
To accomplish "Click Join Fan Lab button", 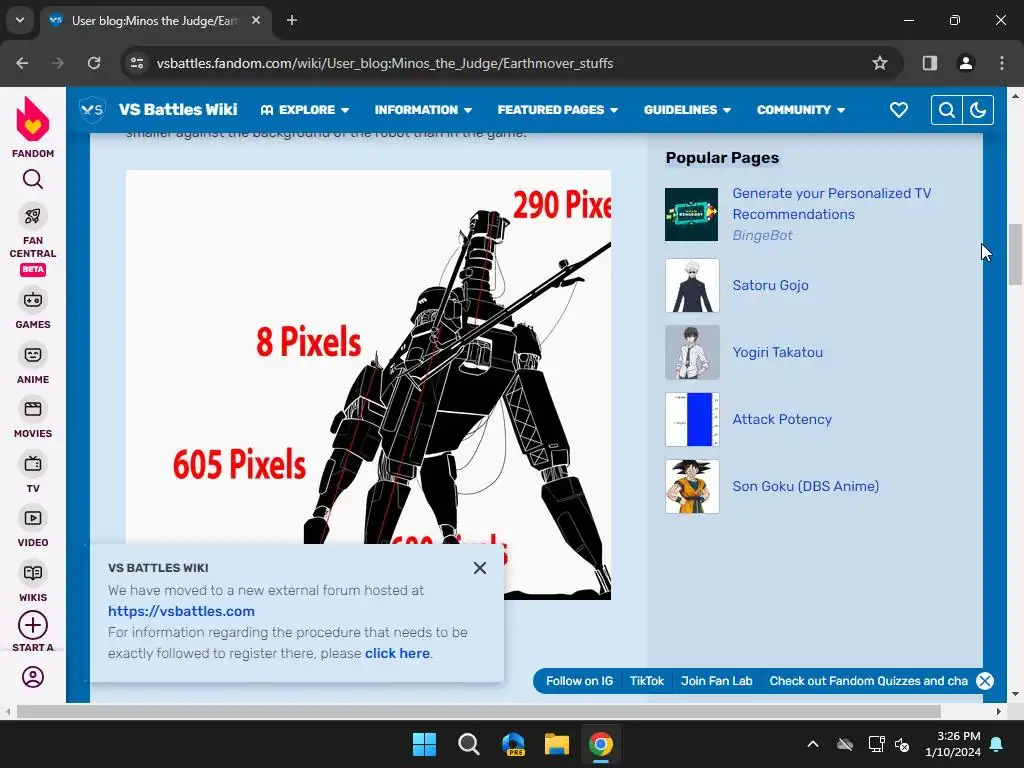I will click(716, 681).
